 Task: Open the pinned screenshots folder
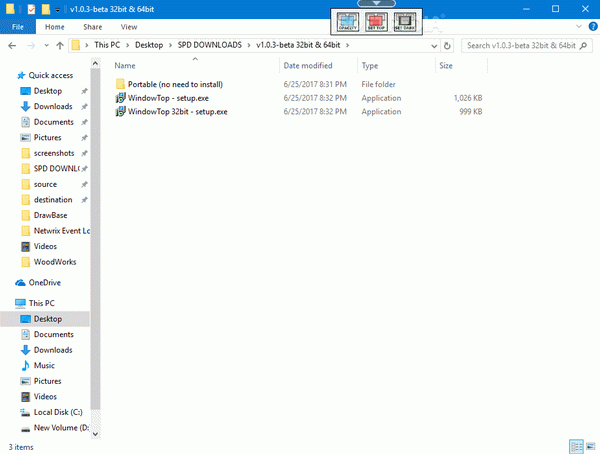point(54,153)
